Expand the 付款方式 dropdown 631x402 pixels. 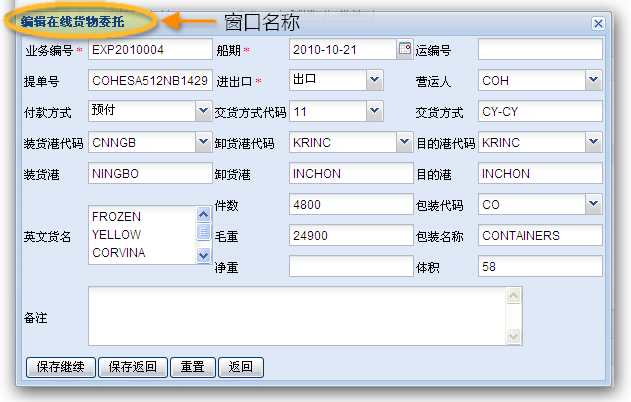(204, 111)
